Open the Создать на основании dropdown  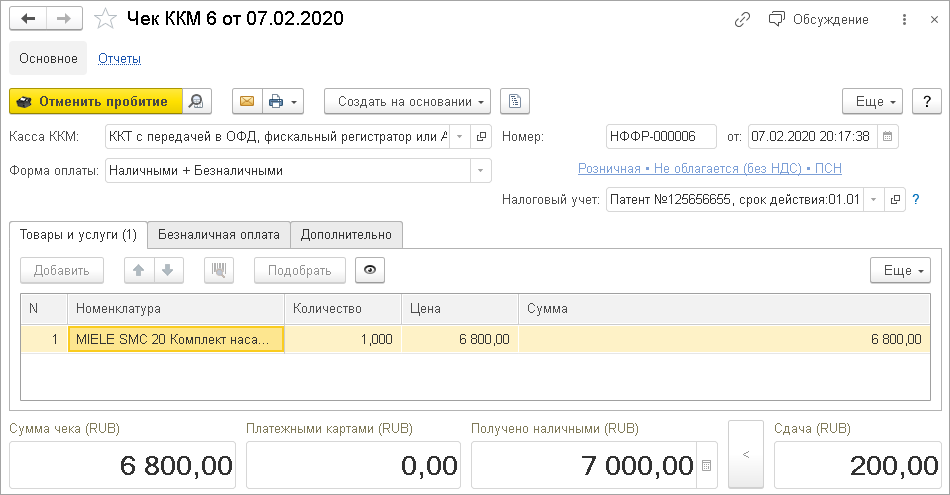pos(413,101)
